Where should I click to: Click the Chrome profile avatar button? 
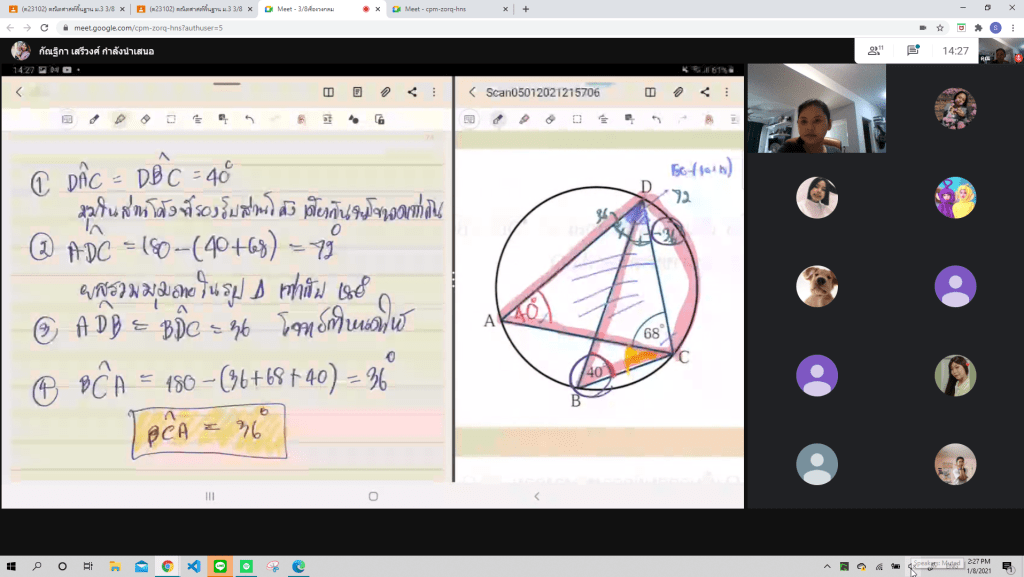(996, 28)
